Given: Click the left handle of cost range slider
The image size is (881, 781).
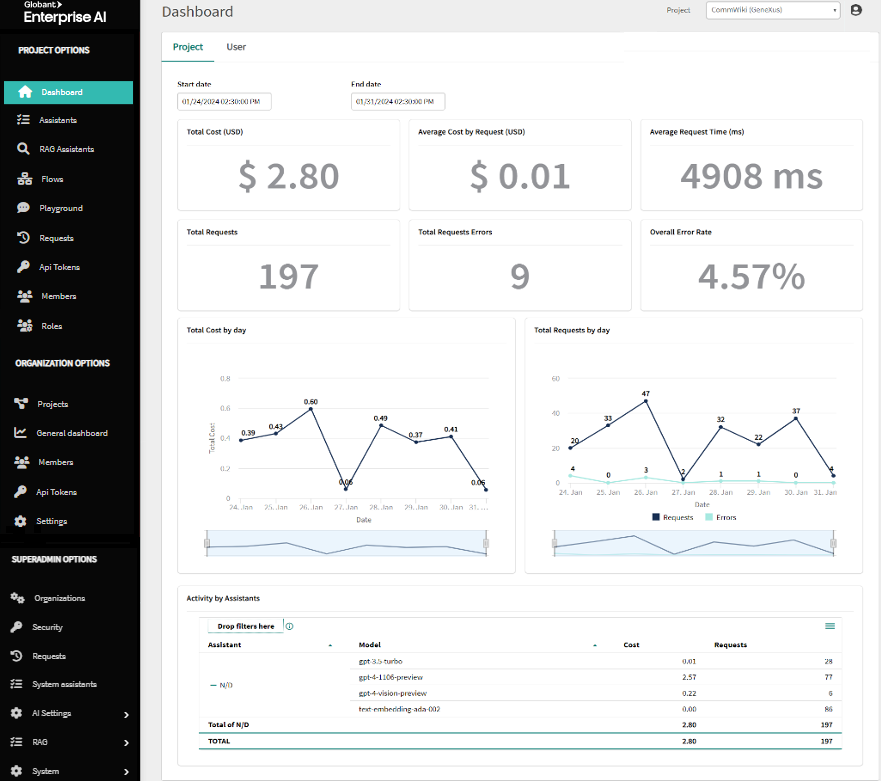Looking at the screenshot, I should tap(207, 543).
